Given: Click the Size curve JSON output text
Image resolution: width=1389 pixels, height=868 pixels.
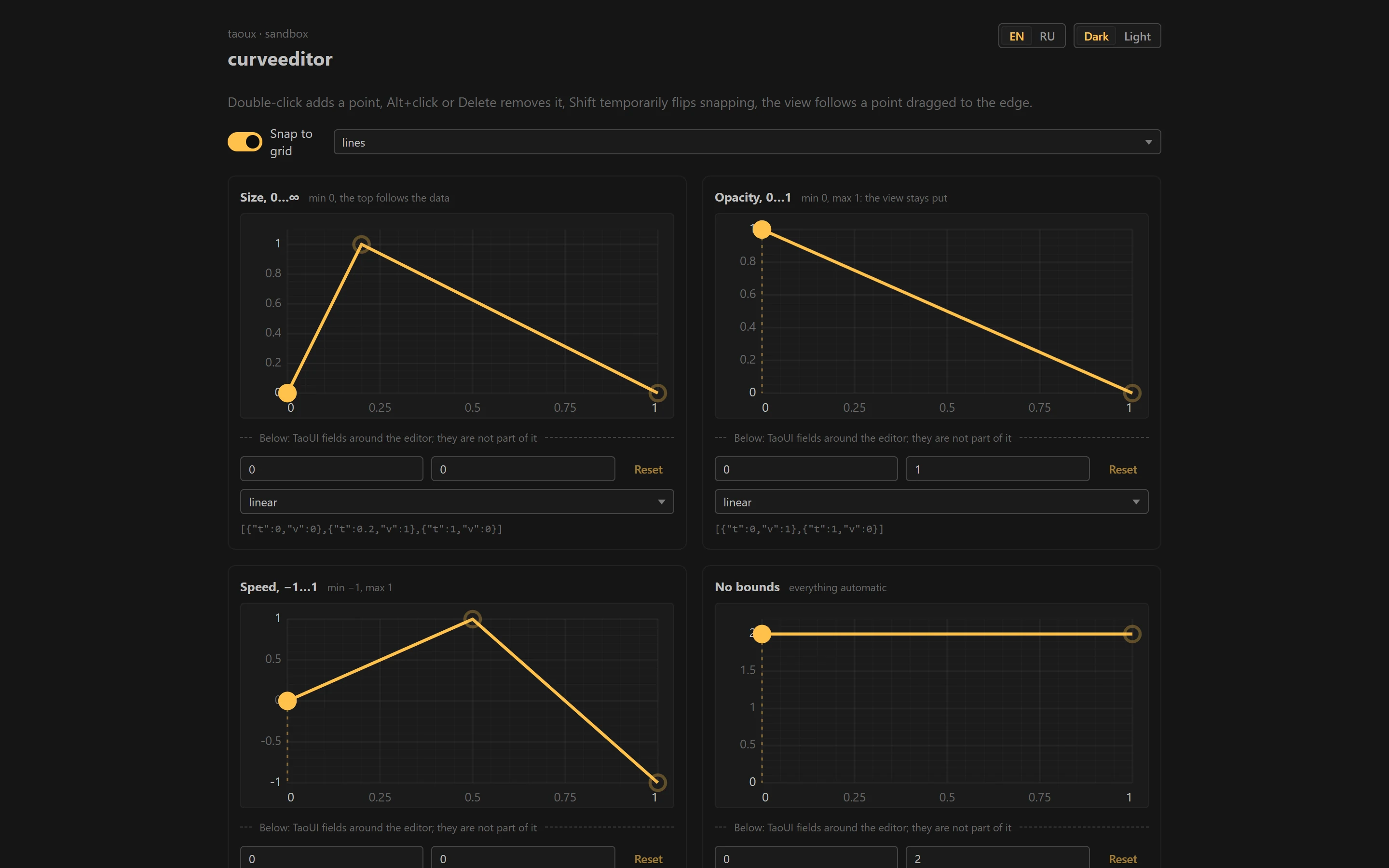Looking at the screenshot, I should tap(371, 529).
